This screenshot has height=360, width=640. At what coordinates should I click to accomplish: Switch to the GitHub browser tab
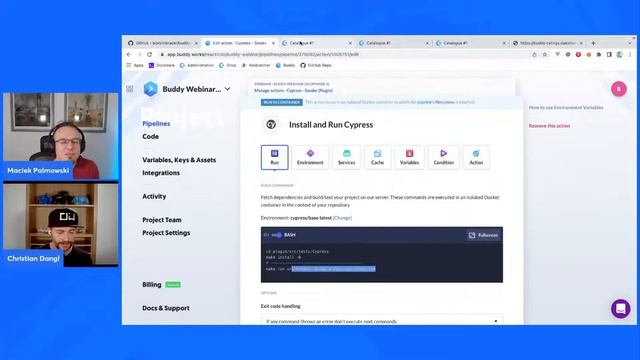tap(162, 43)
